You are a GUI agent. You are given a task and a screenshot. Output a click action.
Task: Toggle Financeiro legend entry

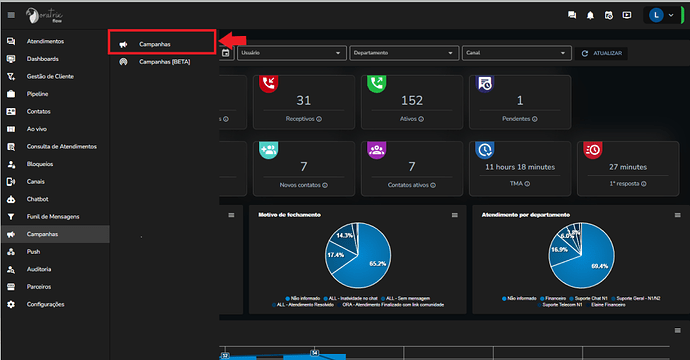click(553, 298)
